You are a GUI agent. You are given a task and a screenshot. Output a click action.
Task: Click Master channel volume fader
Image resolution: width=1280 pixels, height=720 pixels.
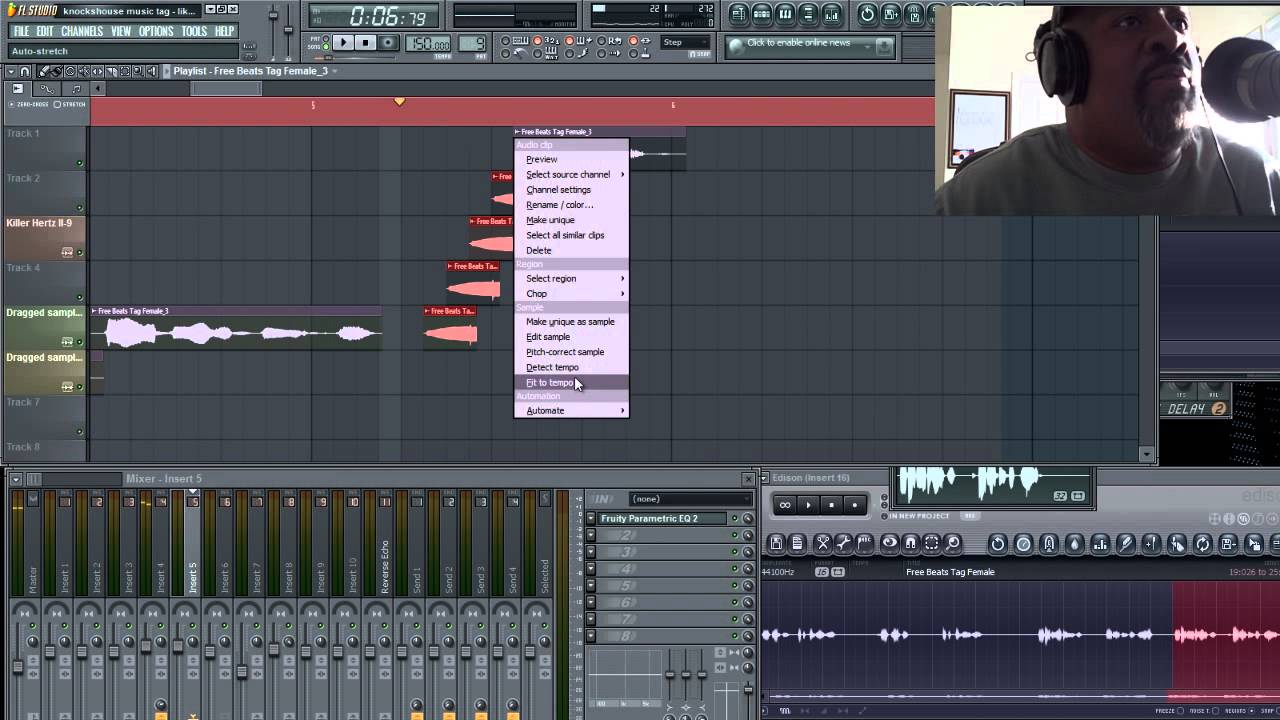tap(18, 665)
